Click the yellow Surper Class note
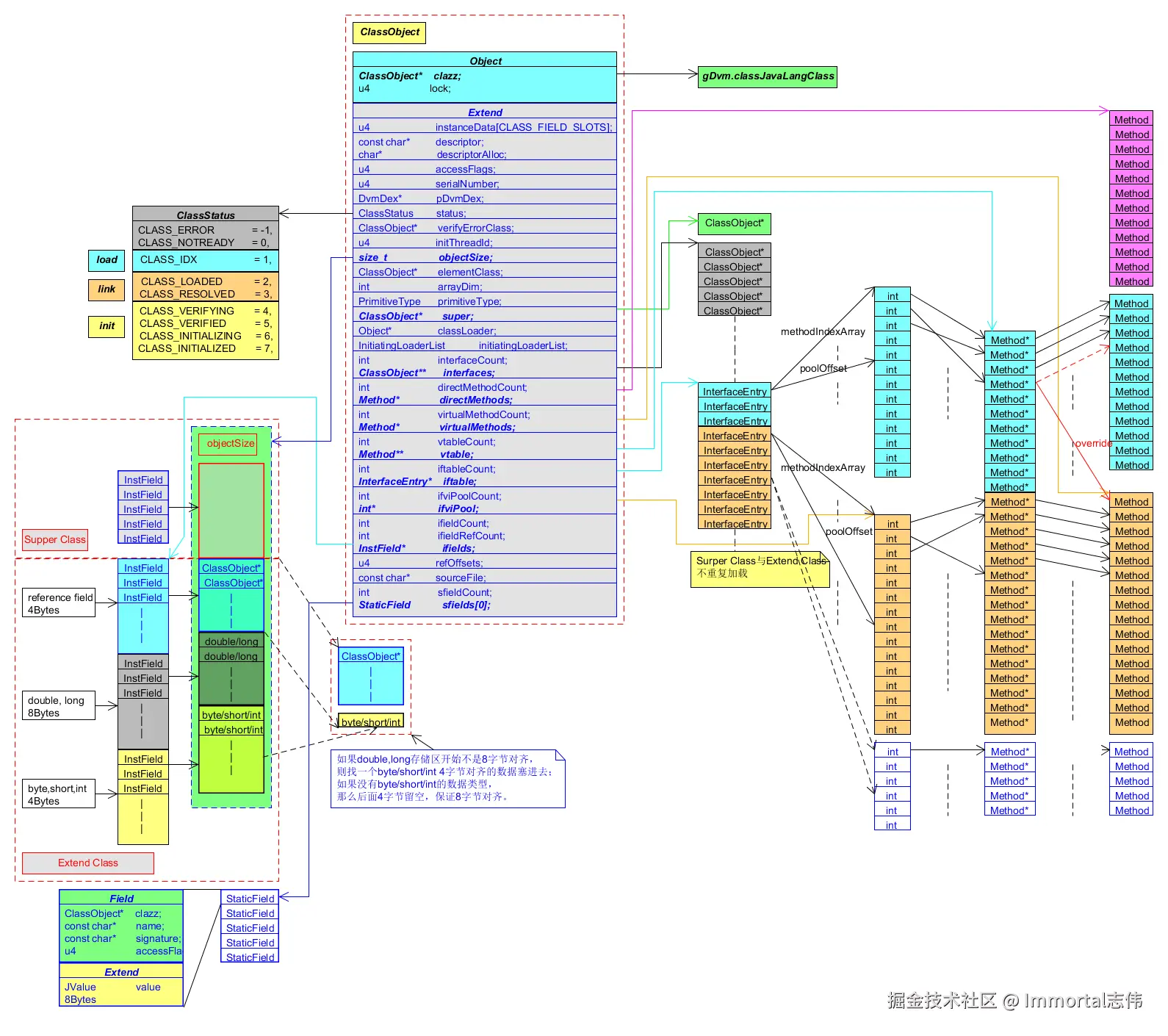Image resolution: width=1168 pixels, height=1036 pixels. [760, 569]
